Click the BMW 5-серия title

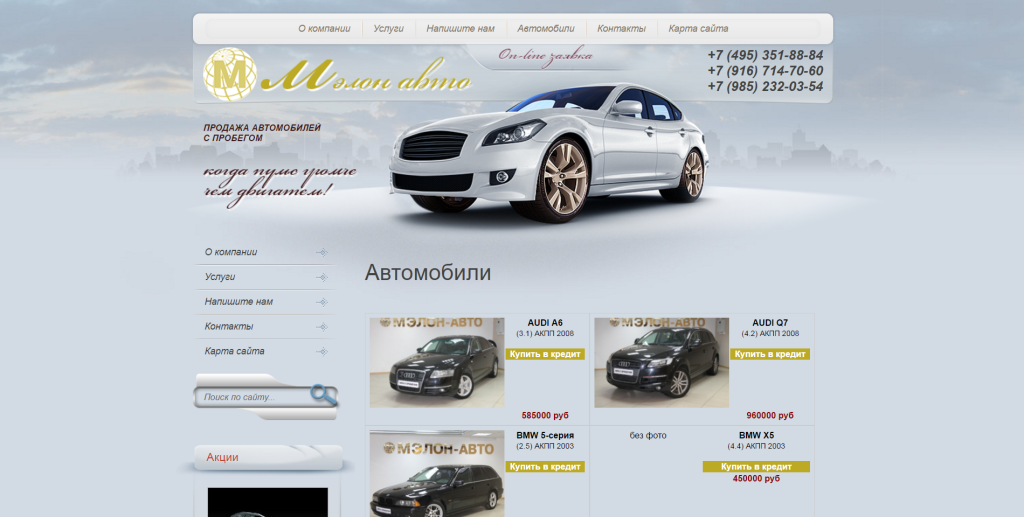pos(545,435)
